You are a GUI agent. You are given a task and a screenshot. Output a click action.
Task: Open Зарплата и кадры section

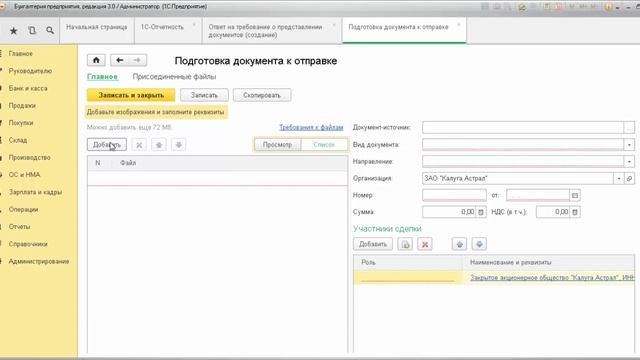pyautogui.click(x=36, y=192)
